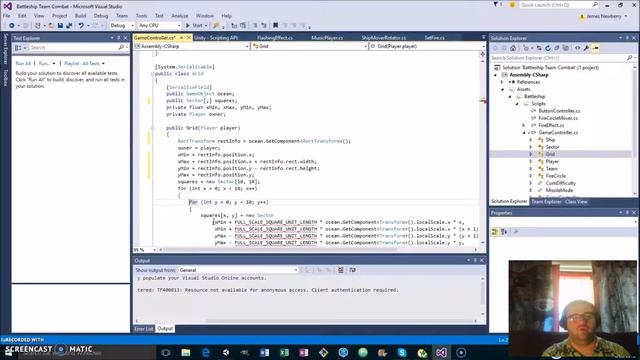Open the Show output from General dropdown

pyautogui.click(x=239, y=270)
